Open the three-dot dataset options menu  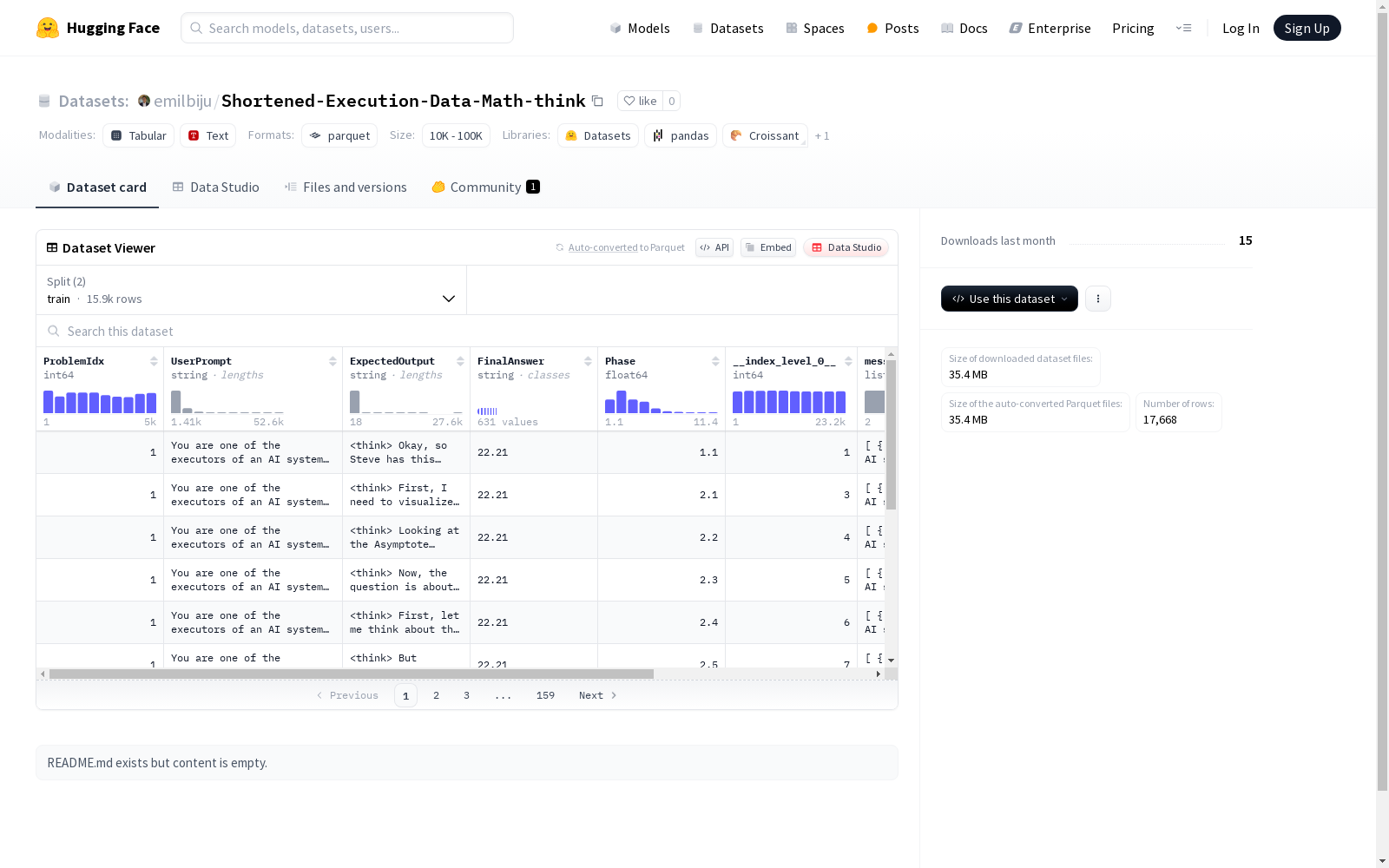click(1098, 299)
